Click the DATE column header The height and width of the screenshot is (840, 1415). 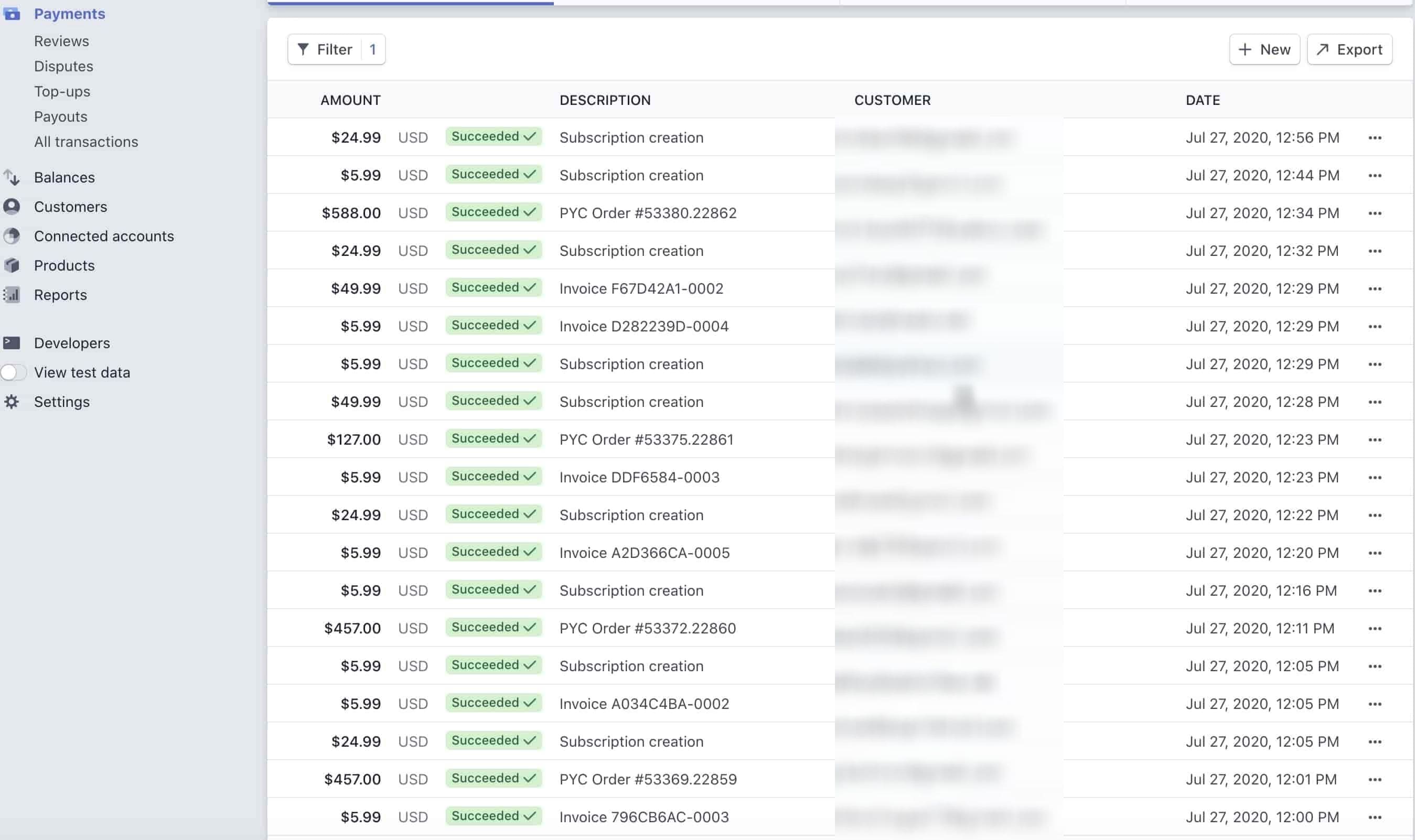tap(1203, 100)
